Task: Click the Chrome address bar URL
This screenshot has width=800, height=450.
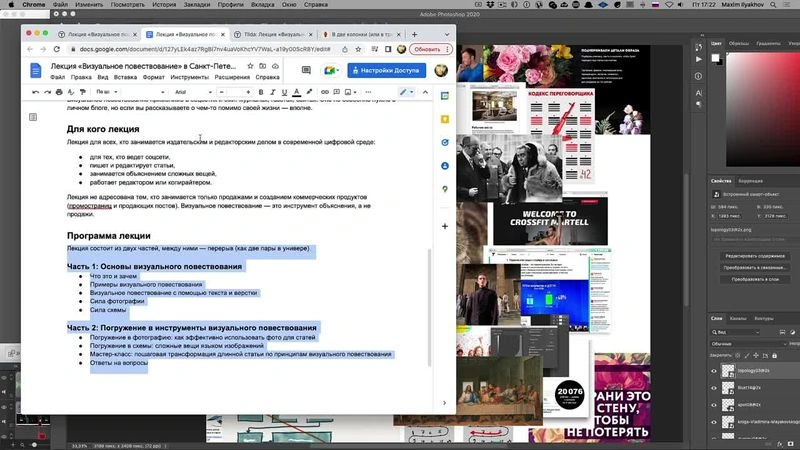Action: pos(205,49)
